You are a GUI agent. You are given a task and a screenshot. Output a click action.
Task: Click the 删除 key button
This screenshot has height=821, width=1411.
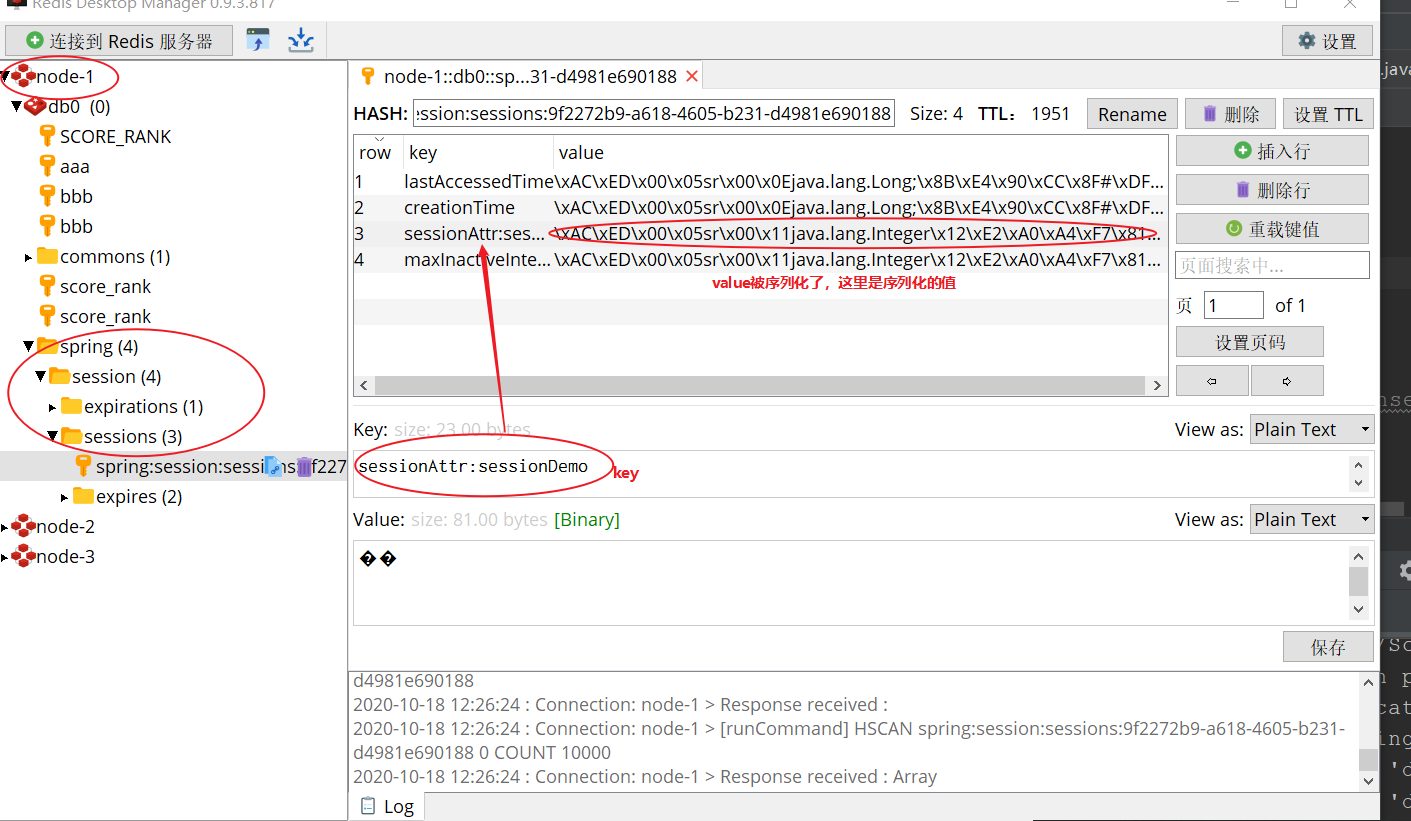tap(1230, 114)
